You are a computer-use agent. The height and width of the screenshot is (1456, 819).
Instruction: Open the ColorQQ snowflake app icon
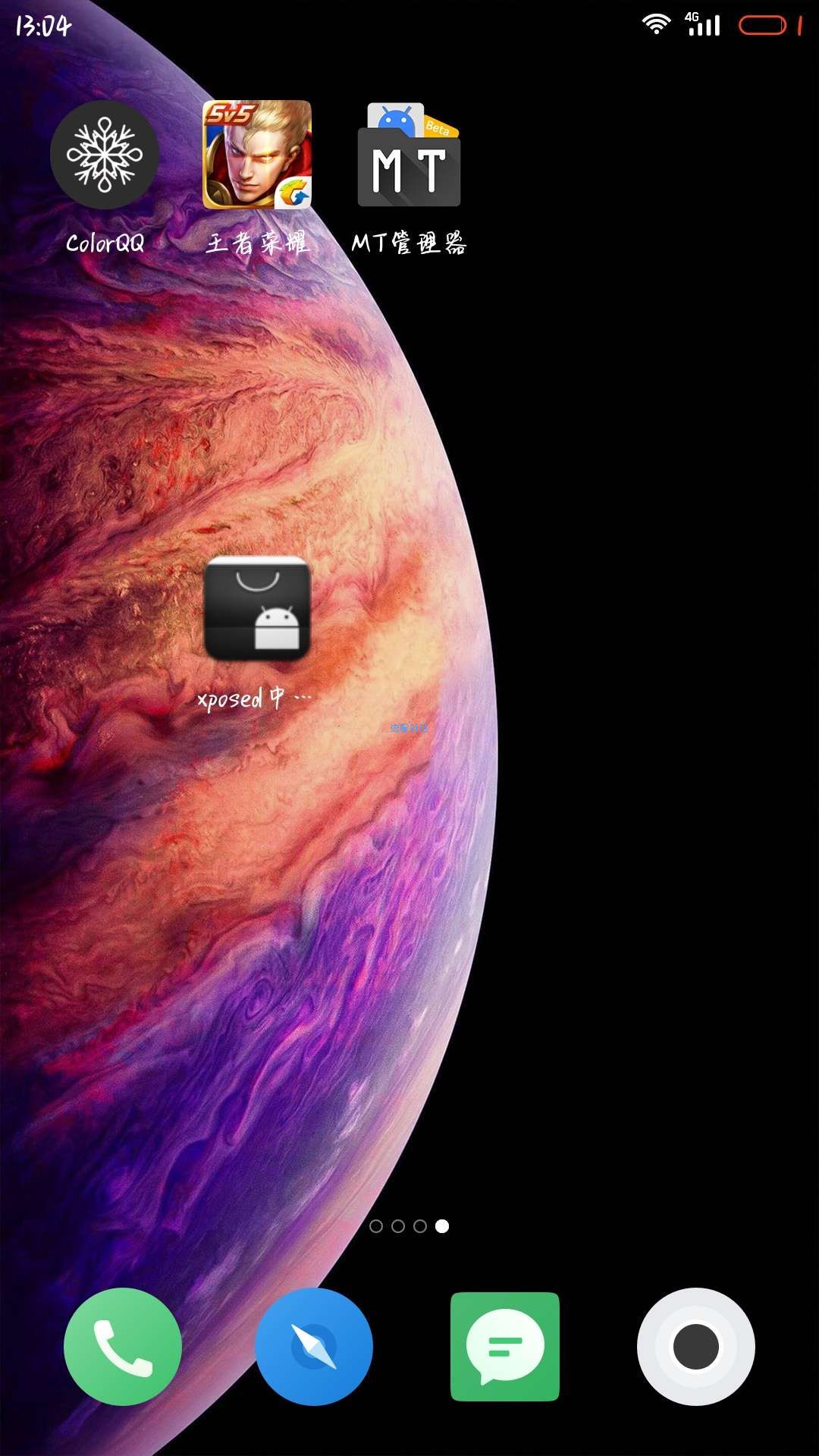(x=105, y=155)
